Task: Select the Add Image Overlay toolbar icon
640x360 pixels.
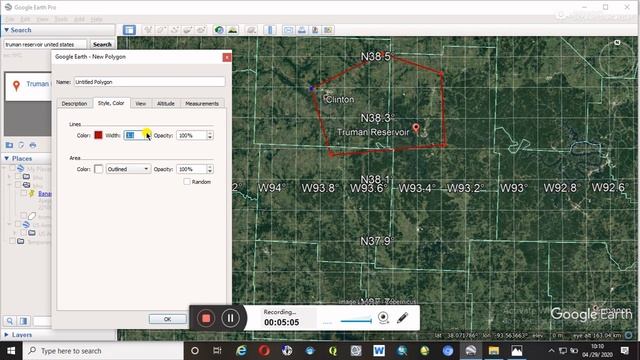Action: point(188,30)
